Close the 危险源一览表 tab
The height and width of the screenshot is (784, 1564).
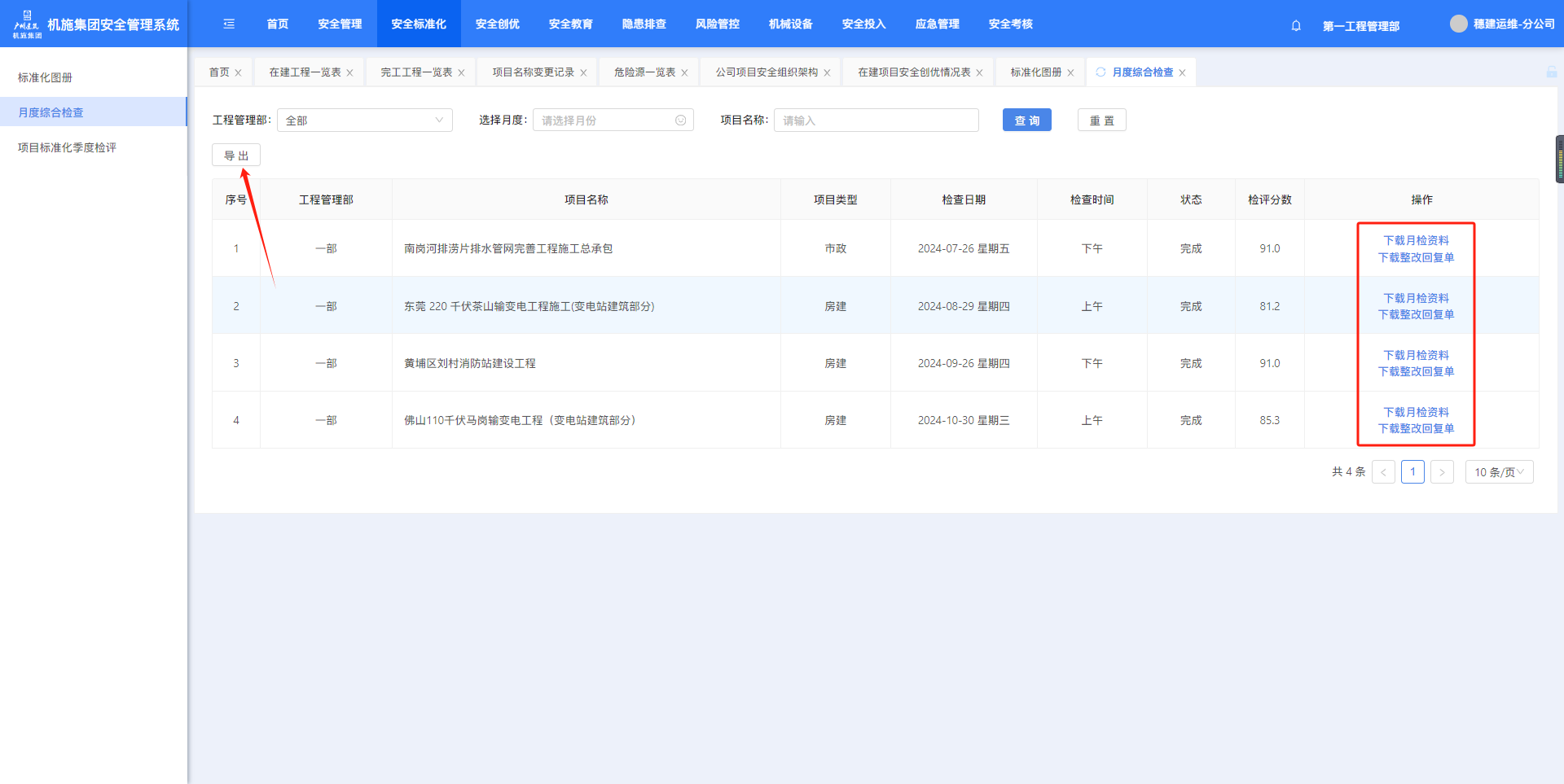(x=685, y=72)
